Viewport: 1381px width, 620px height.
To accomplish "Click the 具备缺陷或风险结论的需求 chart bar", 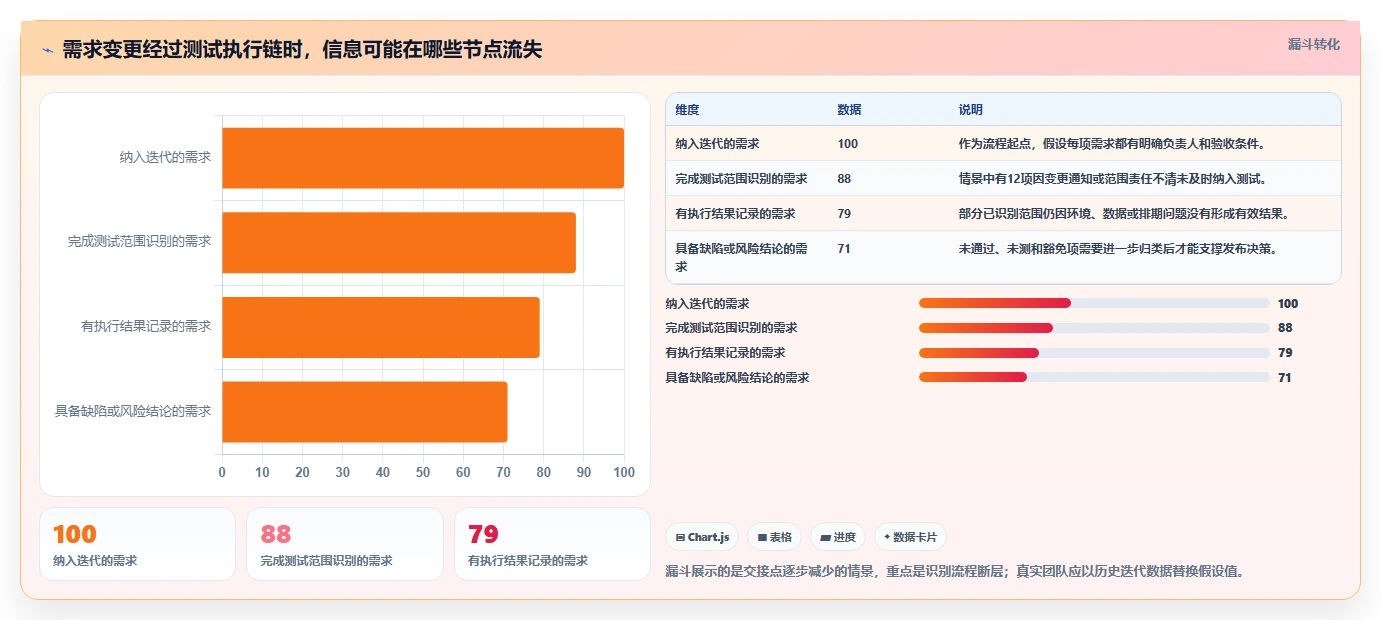I will (x=365, y=411).
